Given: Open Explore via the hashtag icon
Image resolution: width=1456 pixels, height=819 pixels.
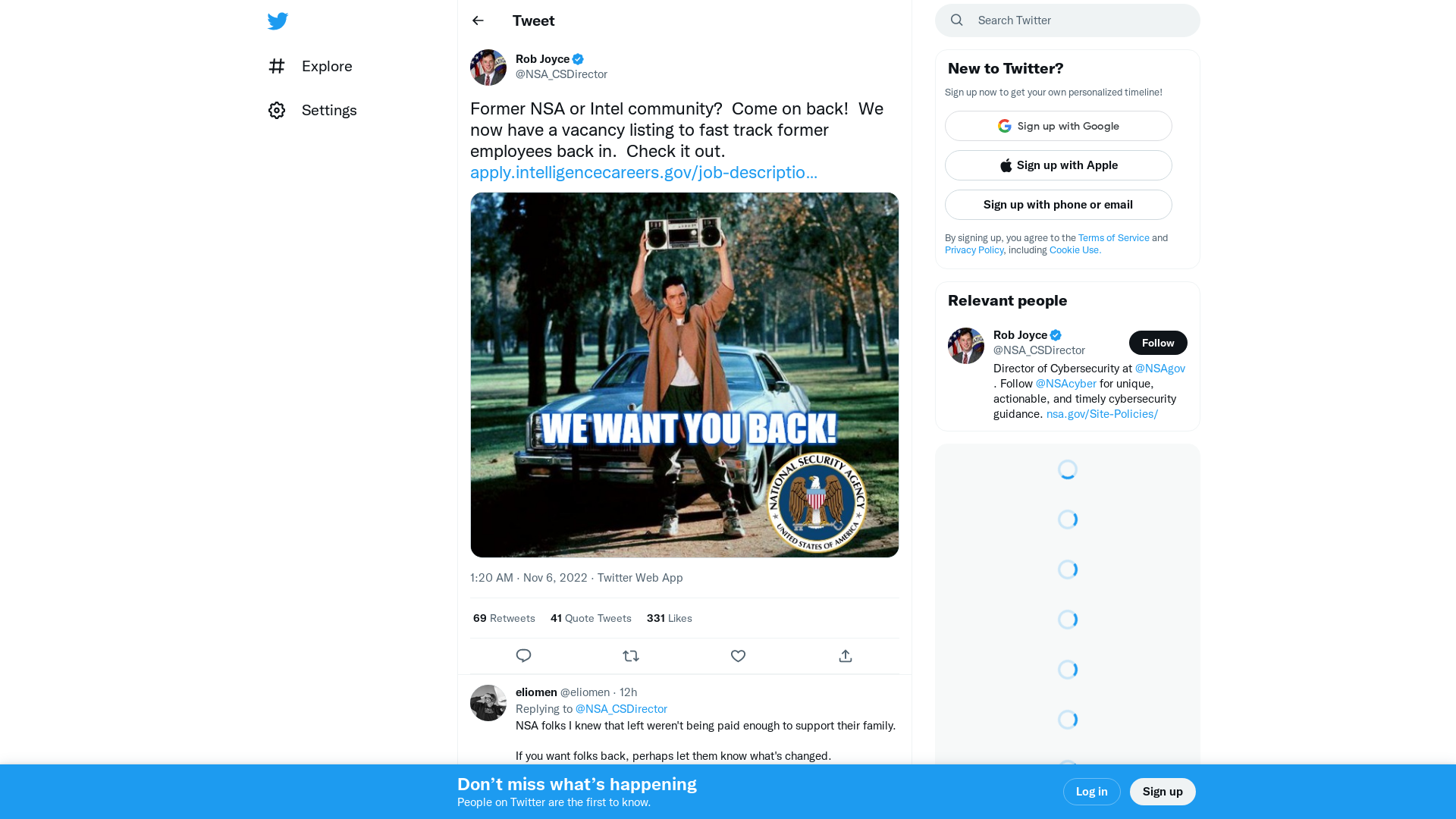Looking at the screenshot, I should (278, 67).
